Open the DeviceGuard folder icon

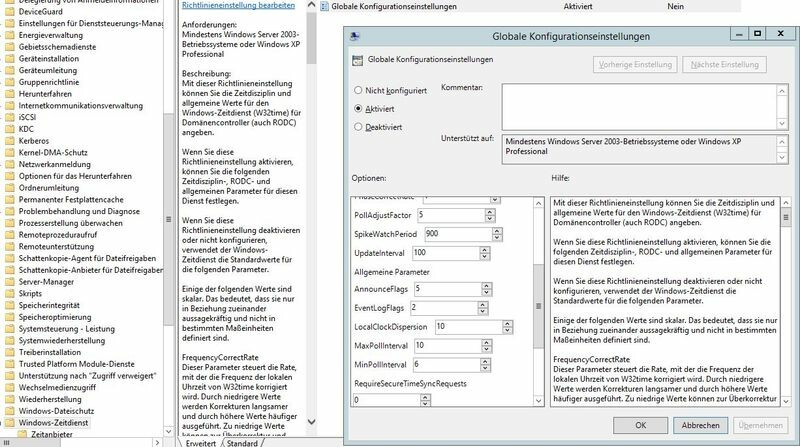coord(9,11)
